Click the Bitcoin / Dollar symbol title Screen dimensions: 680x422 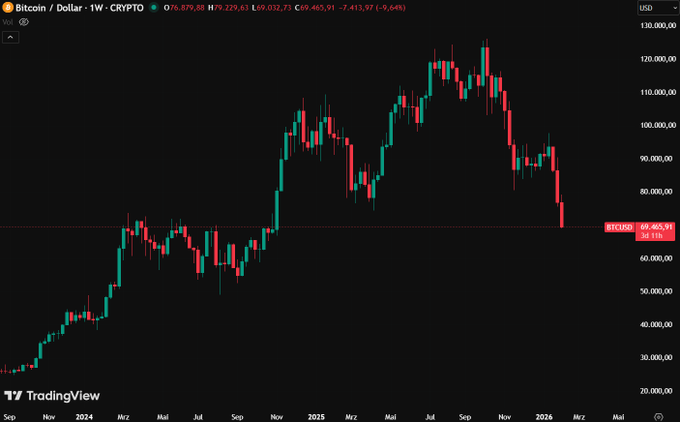pos(49,8)
